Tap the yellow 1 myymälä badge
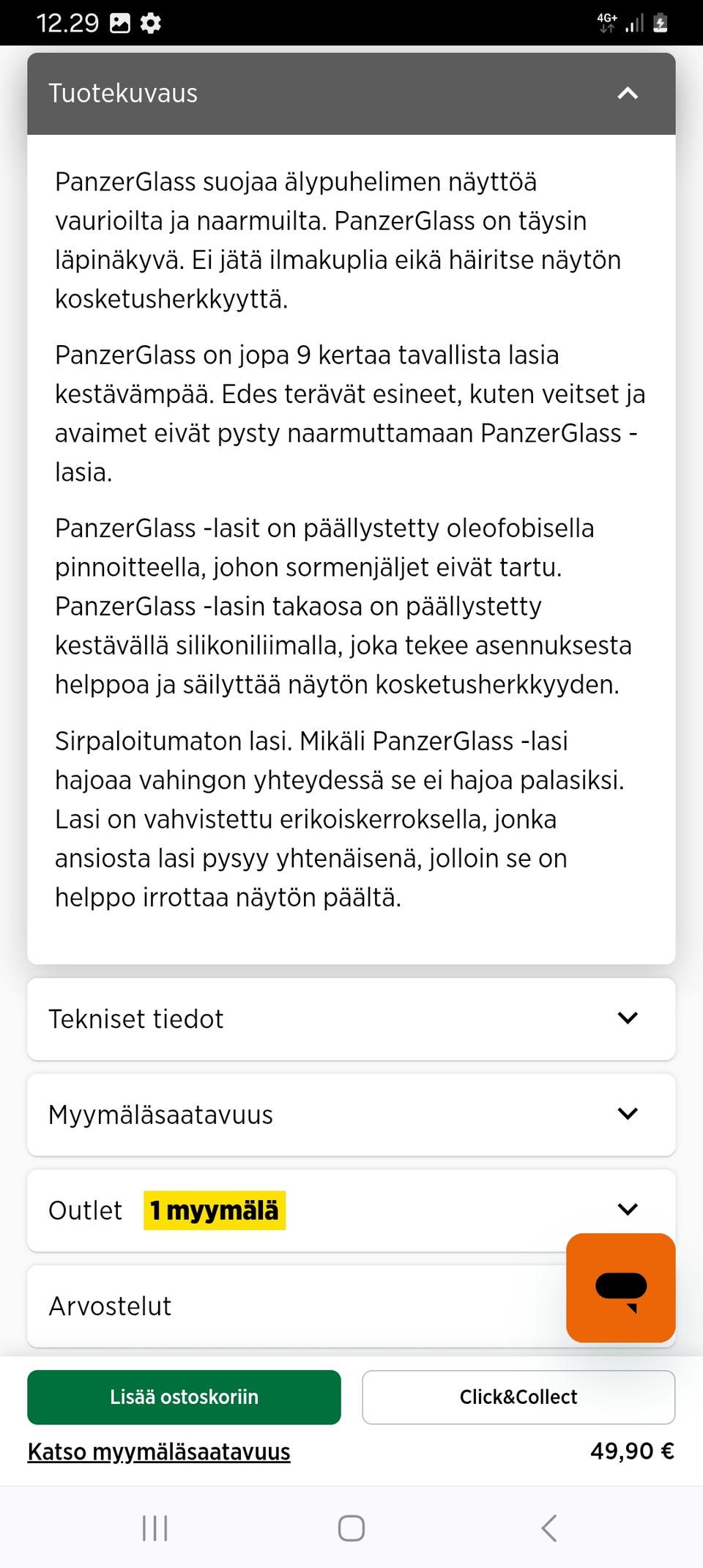 215,1210
